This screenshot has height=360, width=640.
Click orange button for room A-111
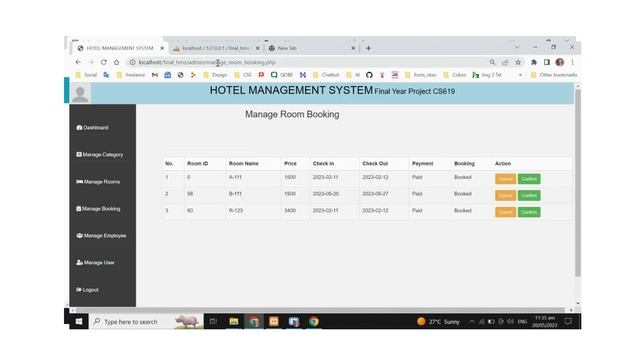505,179
